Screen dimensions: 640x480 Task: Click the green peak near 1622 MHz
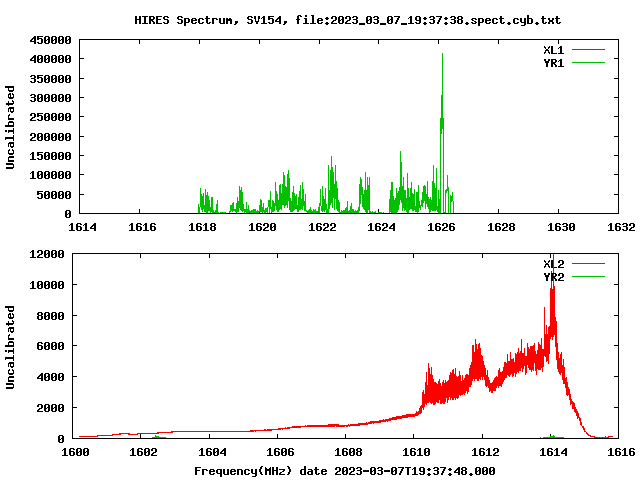332,184
